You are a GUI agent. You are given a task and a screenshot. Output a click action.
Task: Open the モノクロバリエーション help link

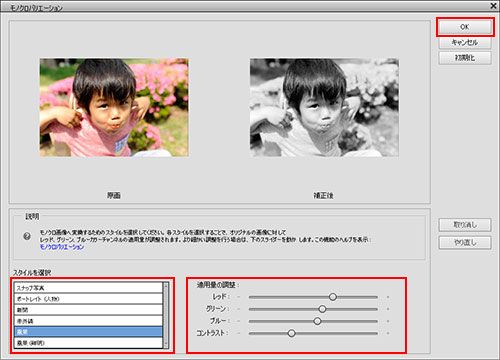click(x=62, y=247)
